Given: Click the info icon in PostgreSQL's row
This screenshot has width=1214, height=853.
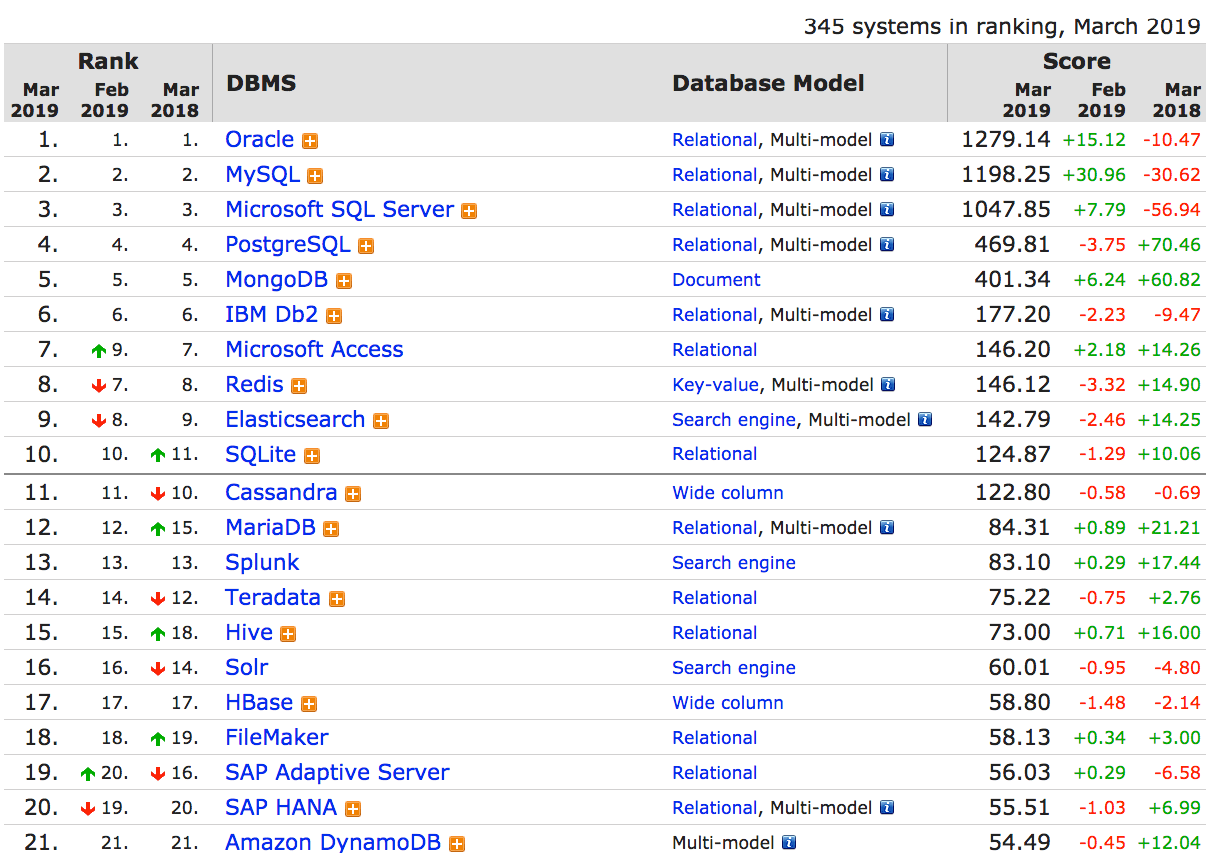Looking at the screenshot, I should [x=887, y=245].
